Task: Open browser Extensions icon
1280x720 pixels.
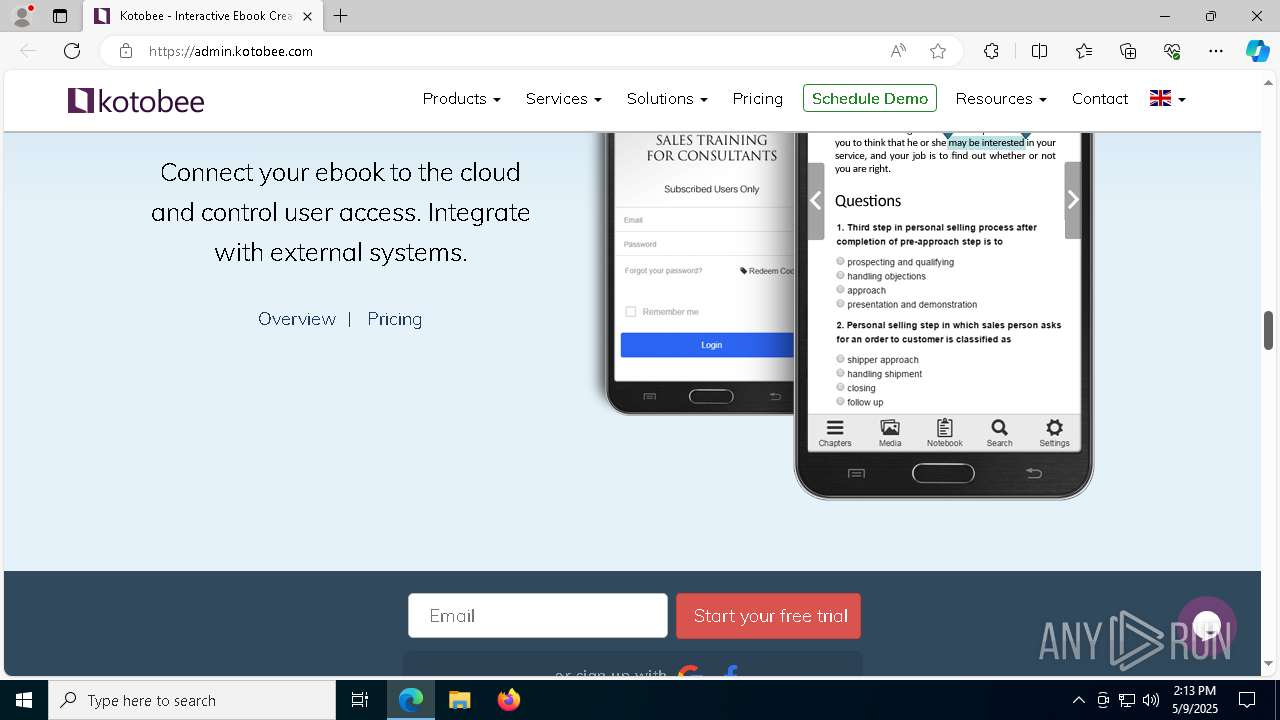Action: [x=991, y=51]
